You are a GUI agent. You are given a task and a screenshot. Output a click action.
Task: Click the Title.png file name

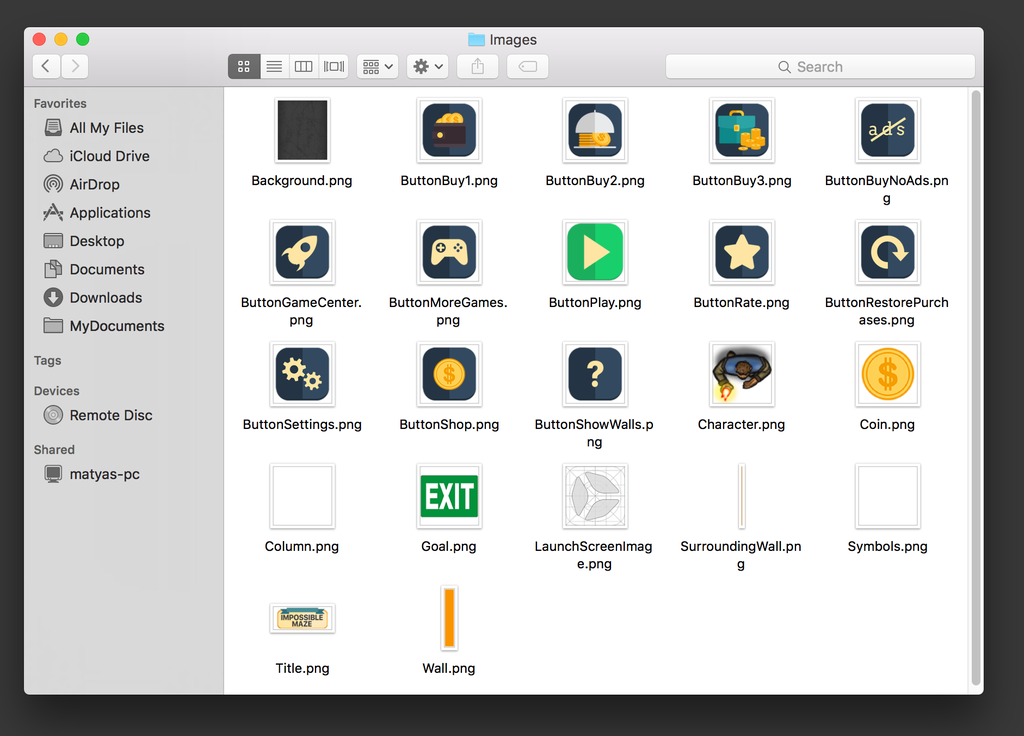302,668
